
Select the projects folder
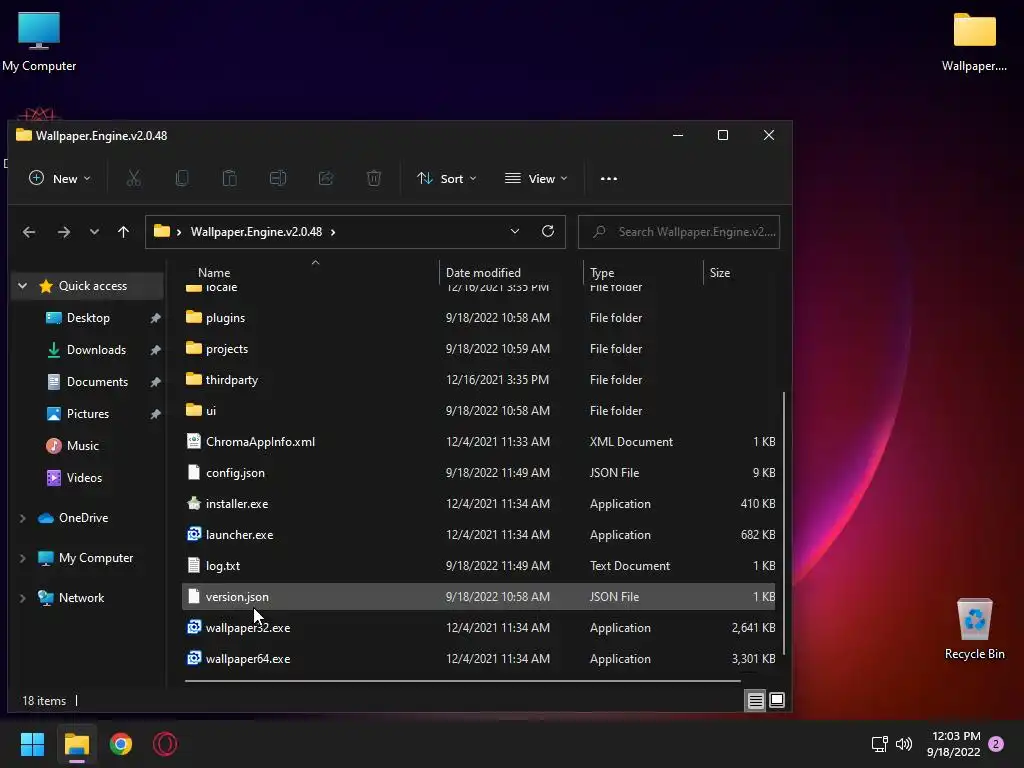(x=478, y=349)
